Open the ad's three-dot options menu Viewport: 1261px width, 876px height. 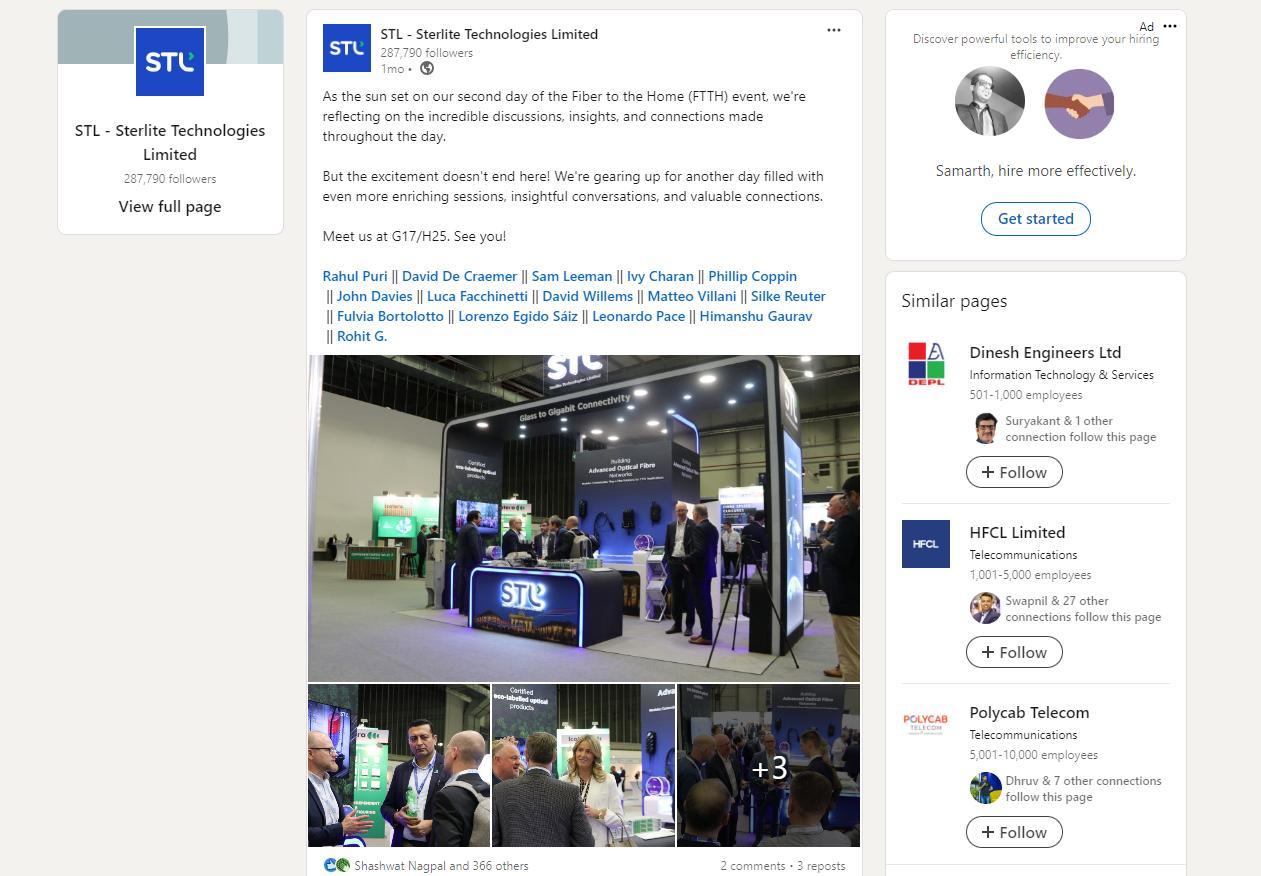click(x=1170, y=26)
